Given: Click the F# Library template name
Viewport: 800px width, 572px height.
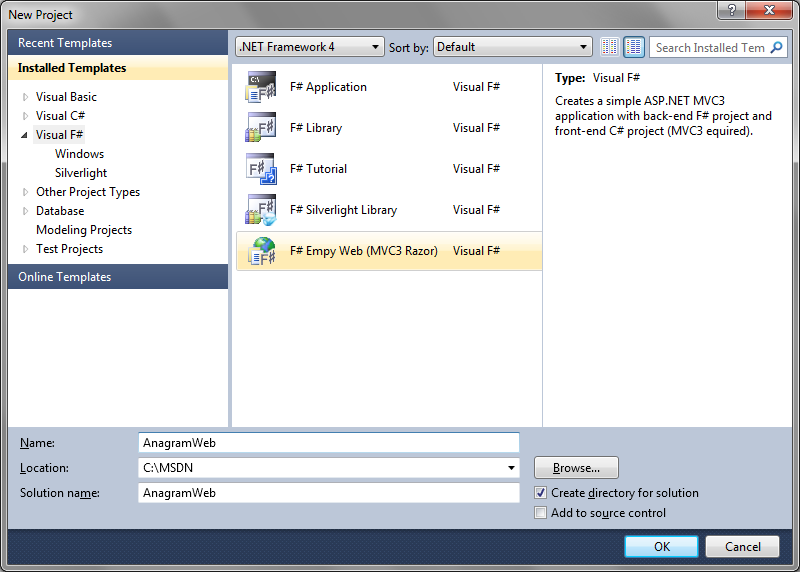Looking at the screenshot, I should pos(316,128).
